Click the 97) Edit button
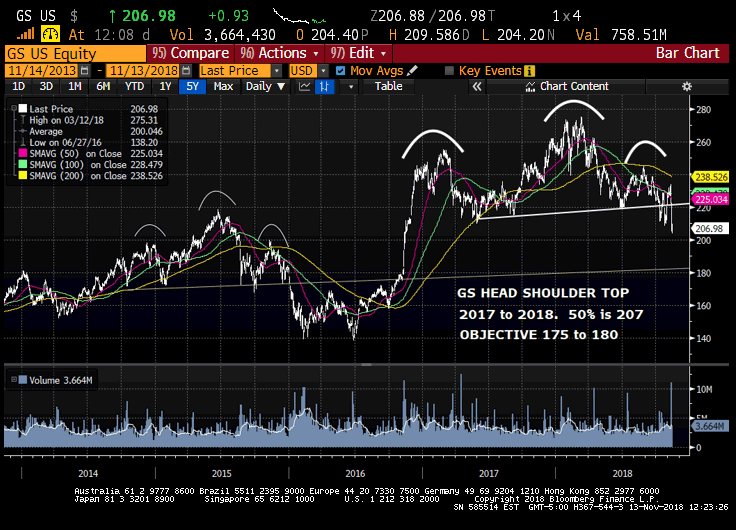 pyautogui.click(x=358, y=53)
